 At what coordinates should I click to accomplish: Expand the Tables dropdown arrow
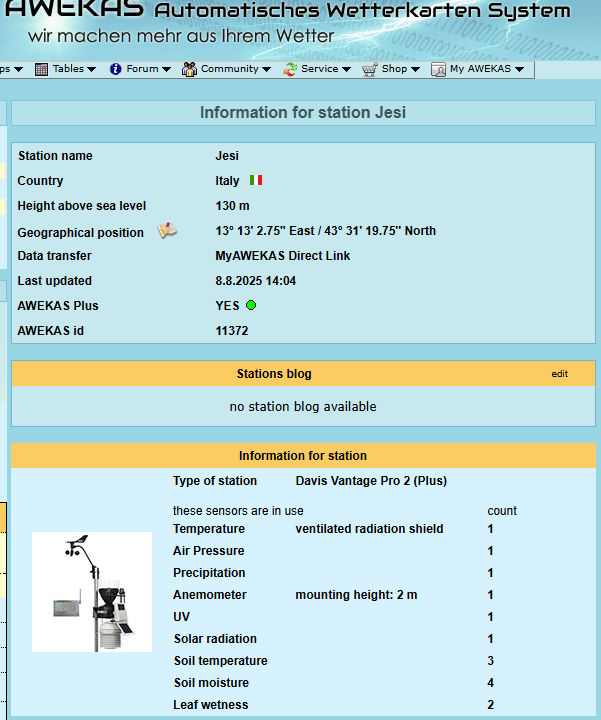91,69
